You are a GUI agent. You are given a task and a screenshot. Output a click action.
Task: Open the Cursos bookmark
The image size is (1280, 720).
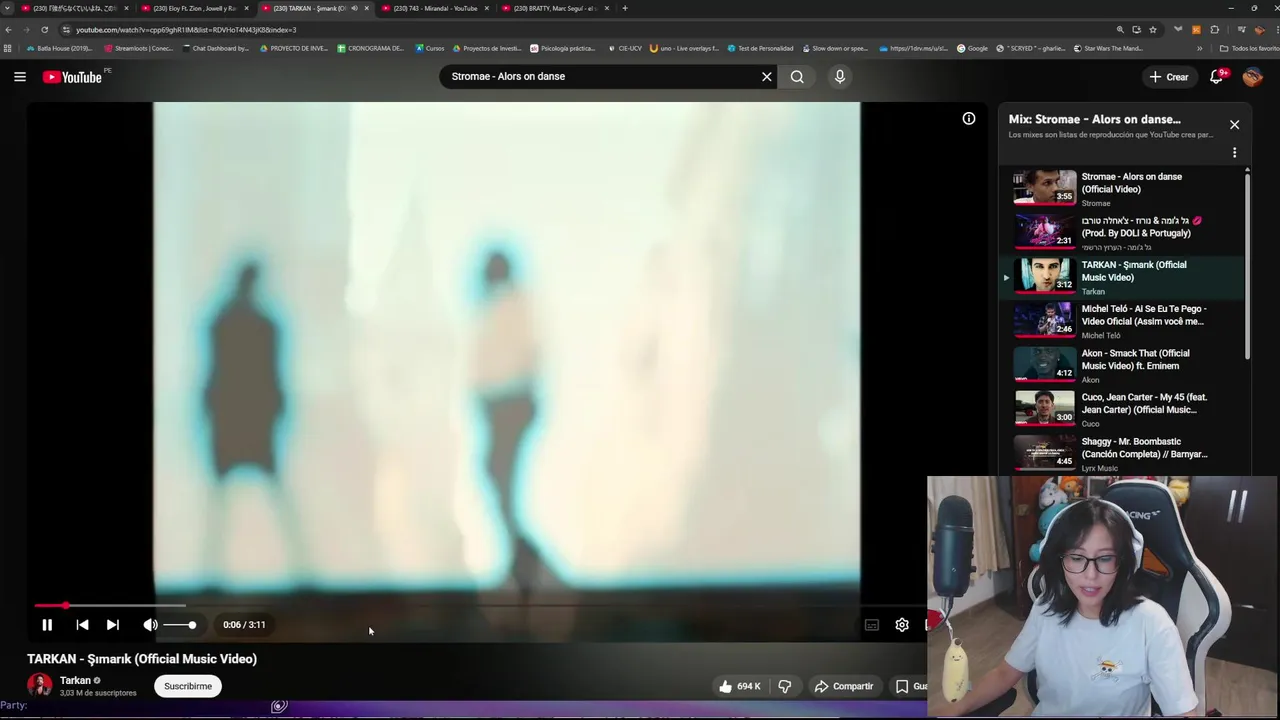point(430,48)
